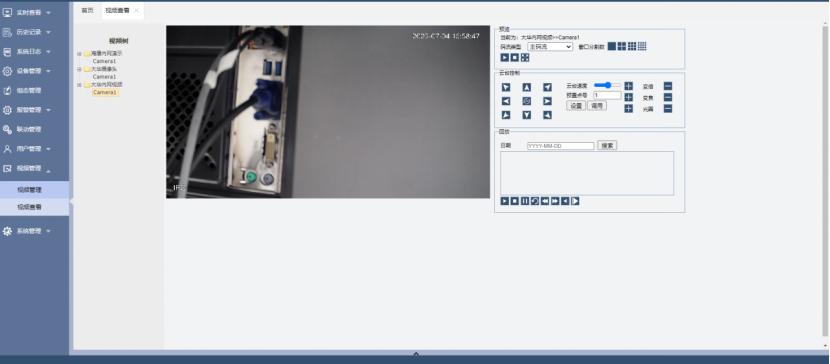The height and width of the screenshot is (364, 830).
Task: Click the minus button for 变焦 focus
Action: [668, 97]
